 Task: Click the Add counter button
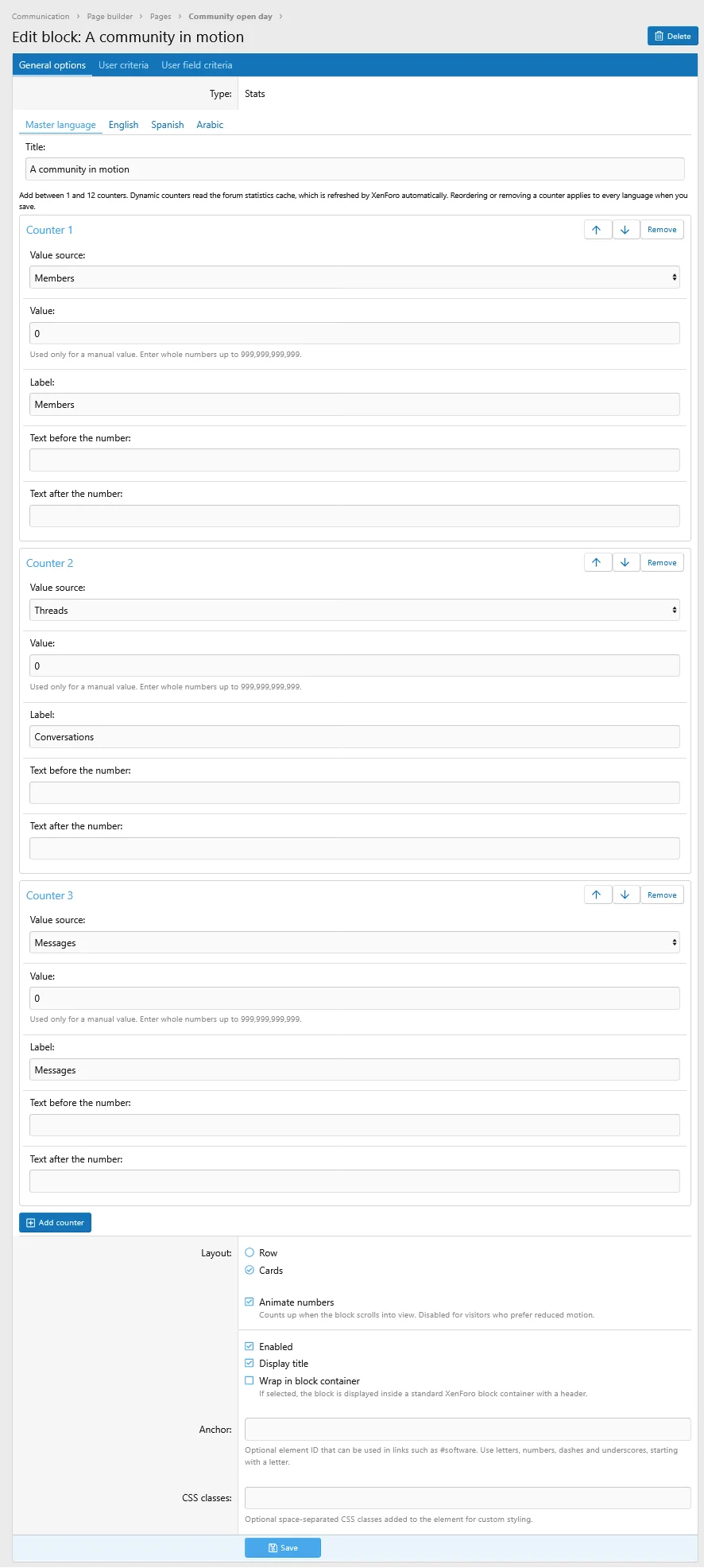55,1222
